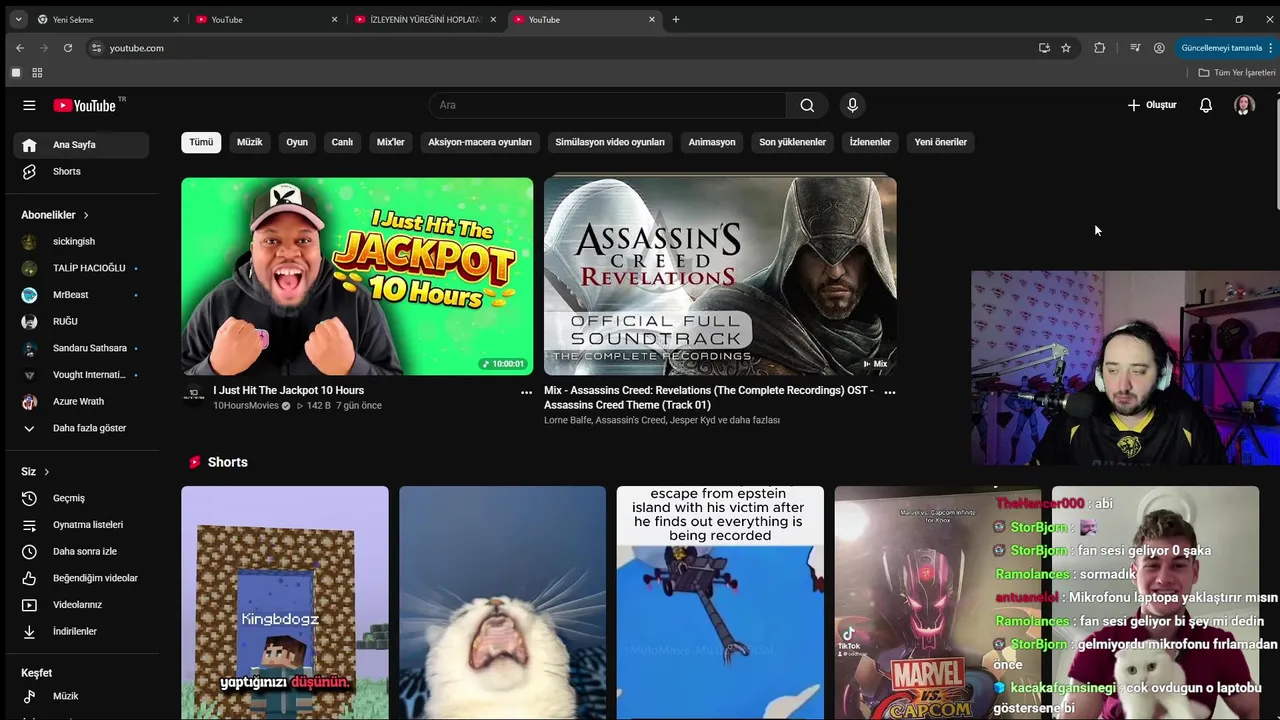Open the tab search dropdown arrow
Image resolution: width=1280 pixels, height=720 pixels.
pos(18,19)
